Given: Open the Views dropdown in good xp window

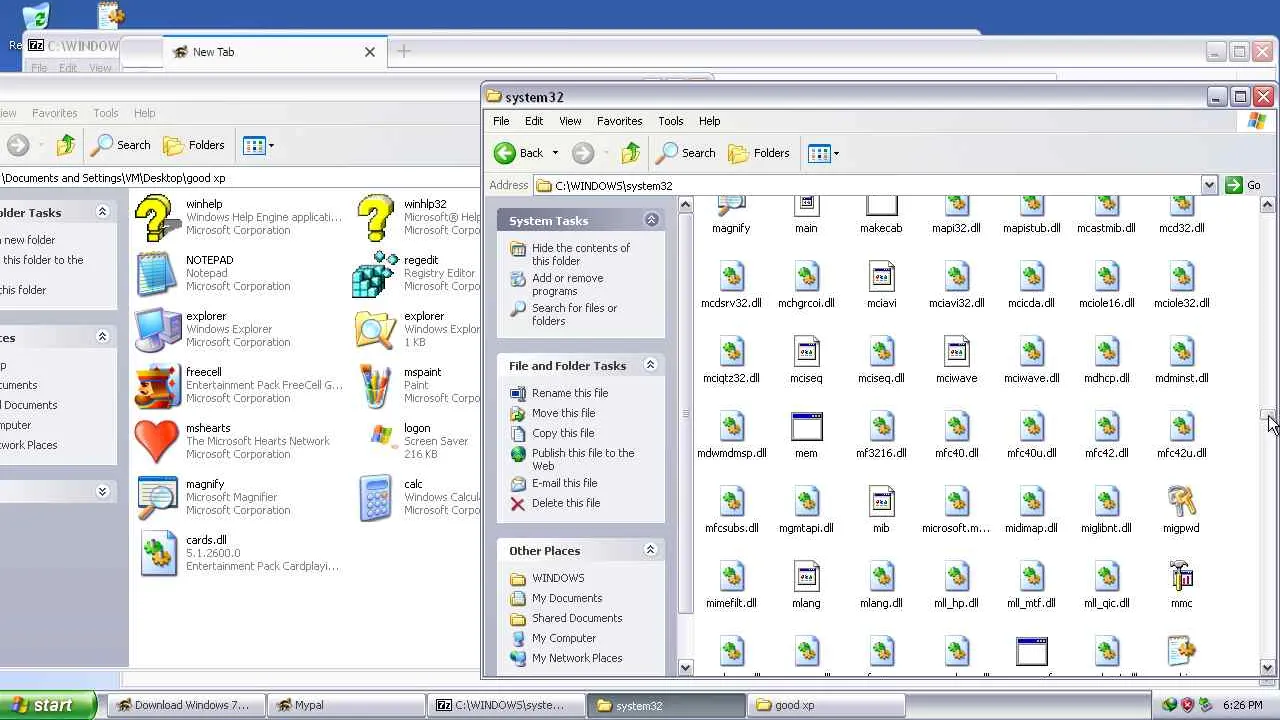Looking at the screenshot, I should coord(270,145).
